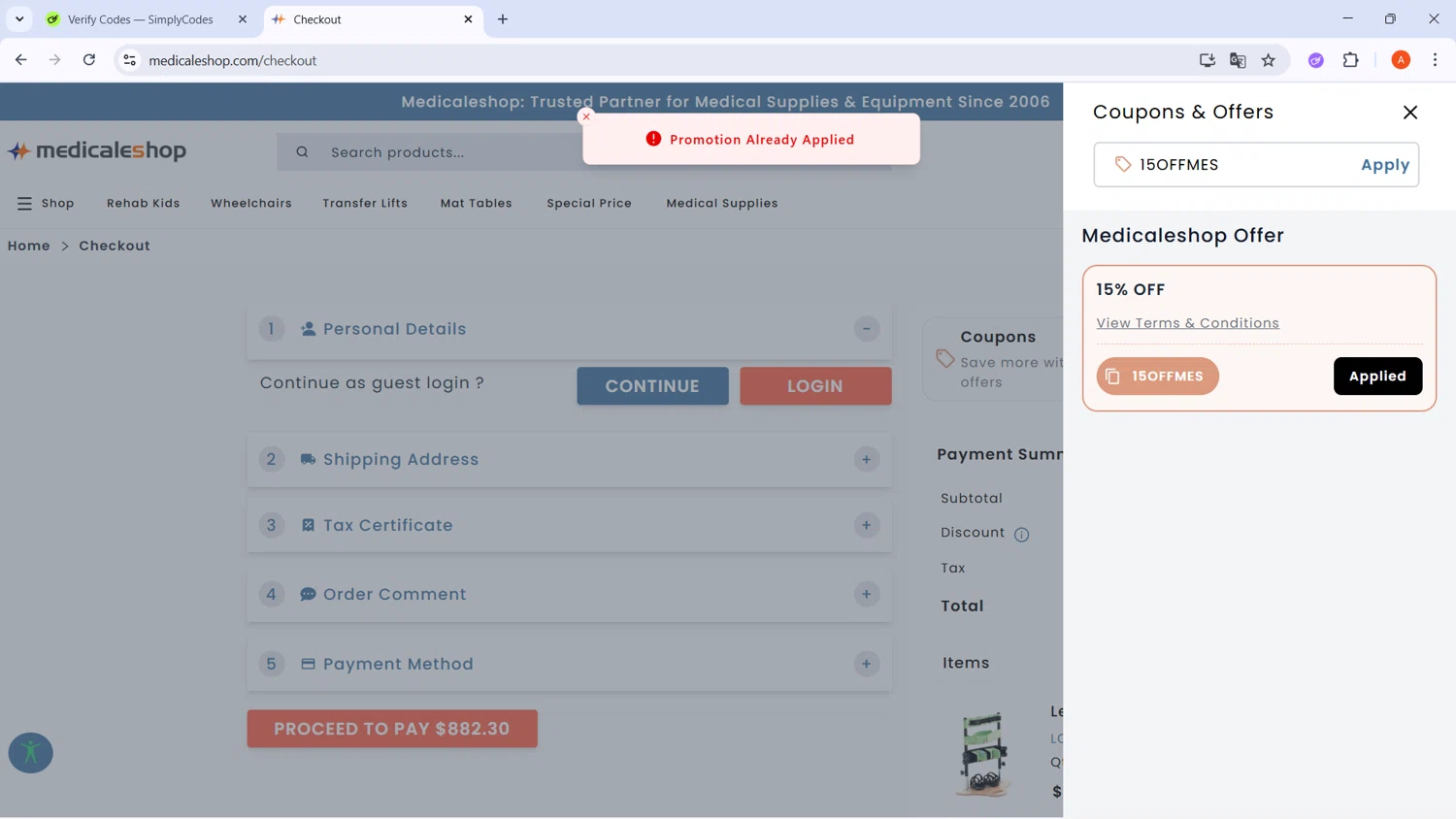Open the tab search dropdown

(19, 19)
